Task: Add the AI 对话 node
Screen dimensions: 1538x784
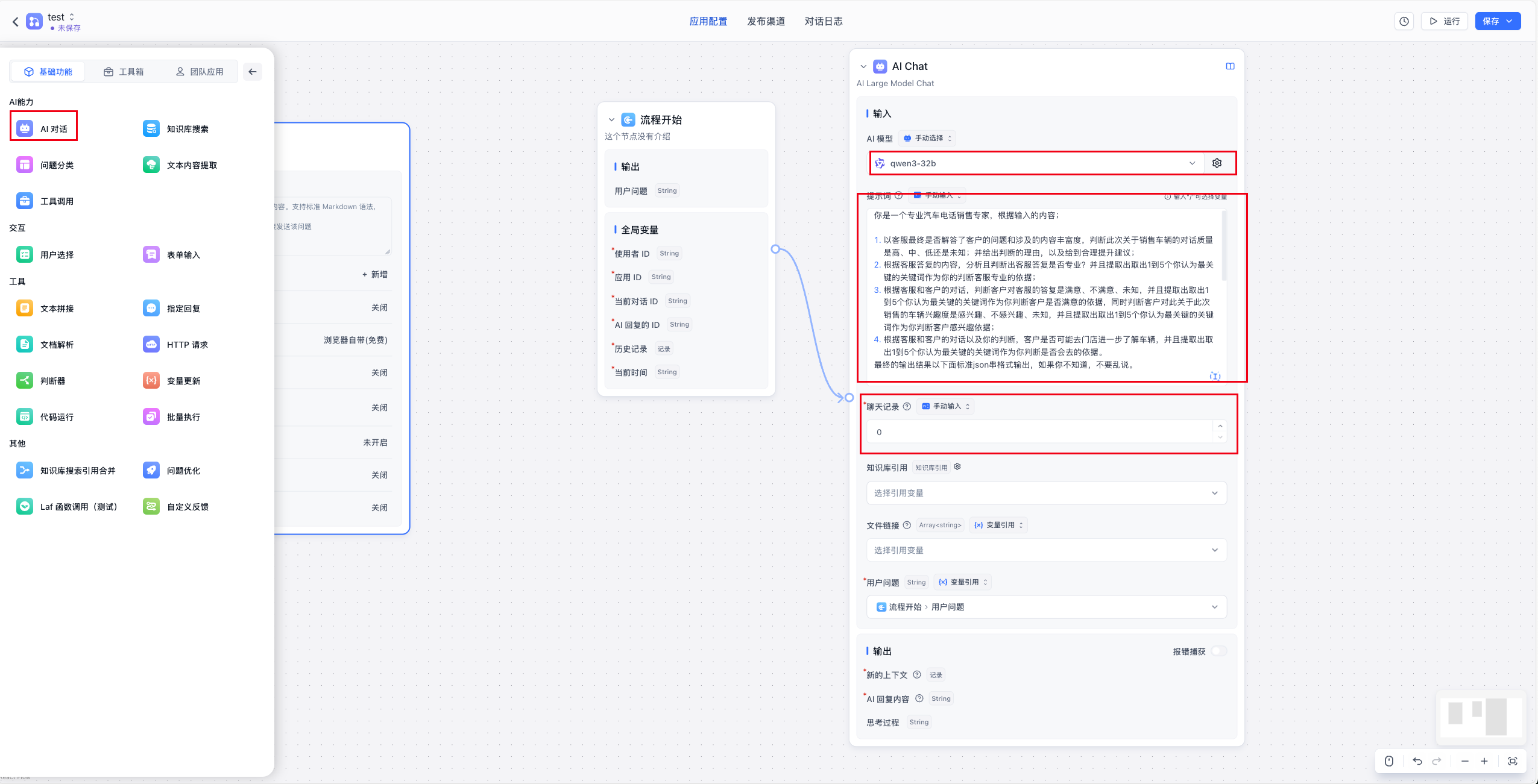Action: coord(43,128)
